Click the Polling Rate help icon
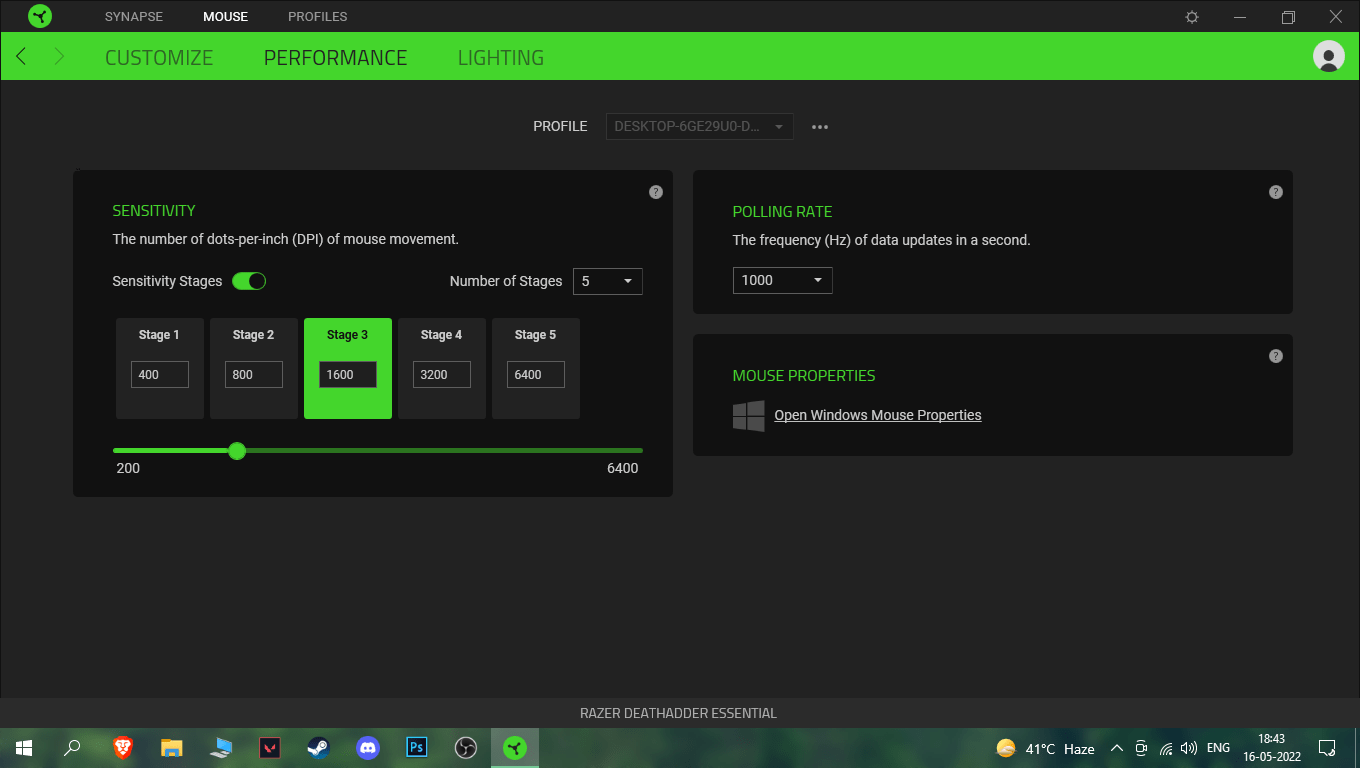Screen dimensions: 1360x768 coord(1275,192)
